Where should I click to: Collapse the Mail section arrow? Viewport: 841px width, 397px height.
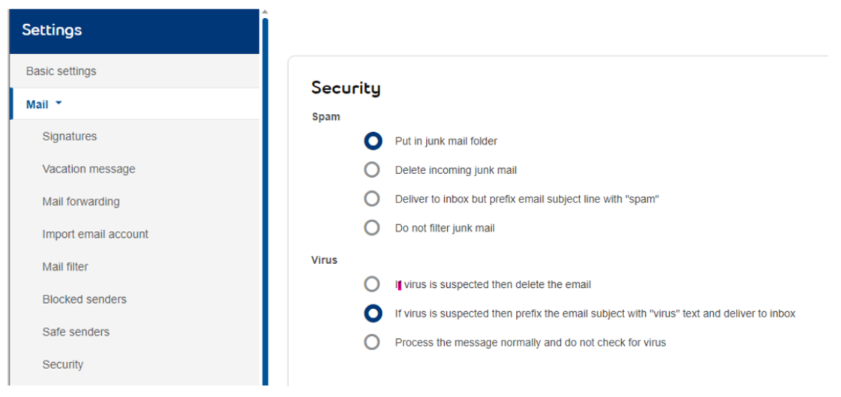58,104
